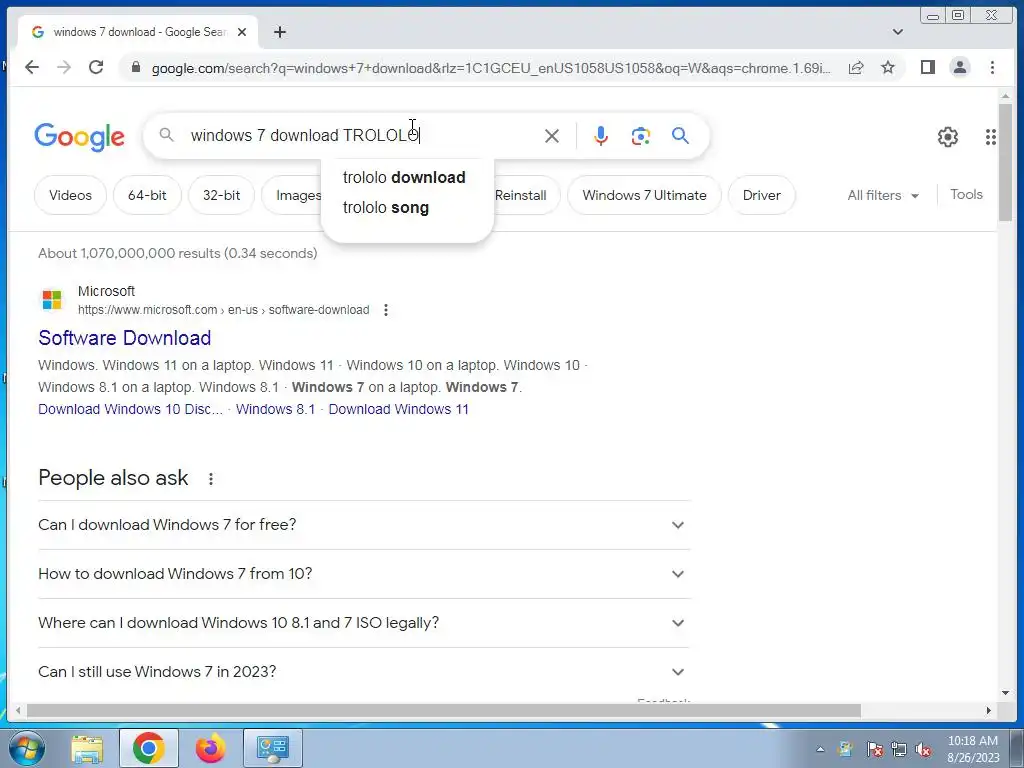Click scrollbar down arrow

[1005, 694]
